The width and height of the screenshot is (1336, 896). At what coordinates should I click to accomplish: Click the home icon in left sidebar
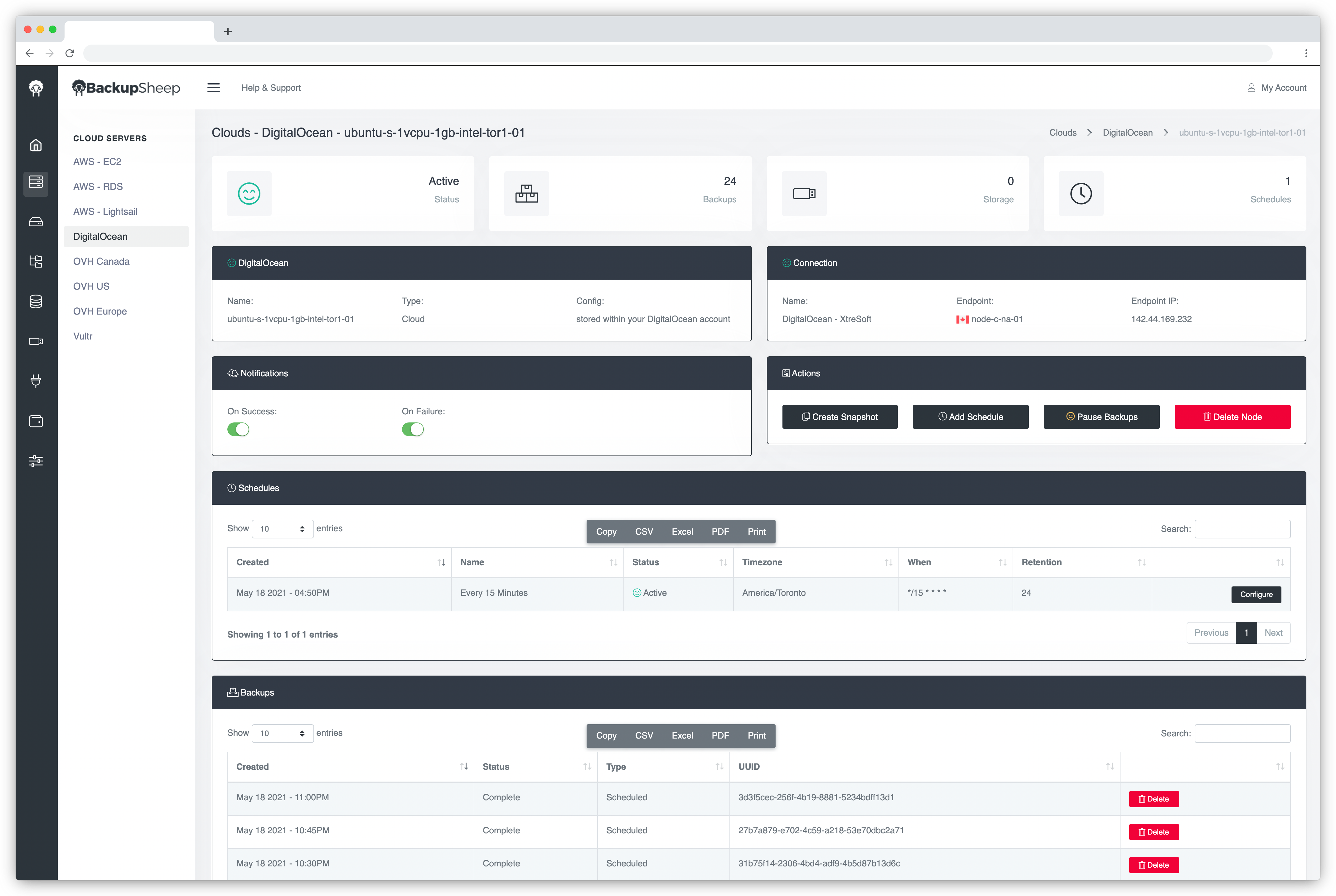click(36, 145)
